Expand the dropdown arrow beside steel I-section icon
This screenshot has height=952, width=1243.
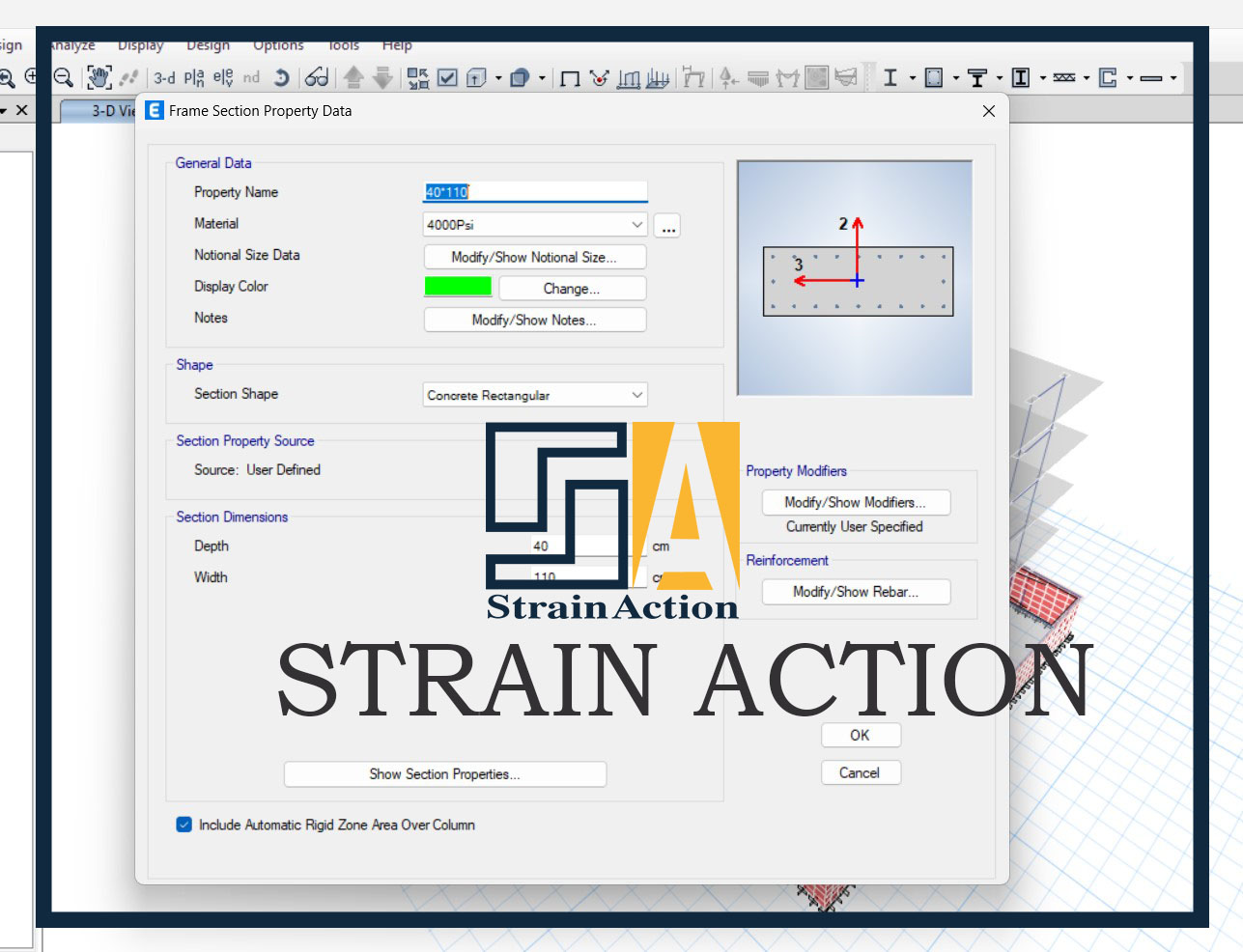pyautogui.click(x=912, y=78)
